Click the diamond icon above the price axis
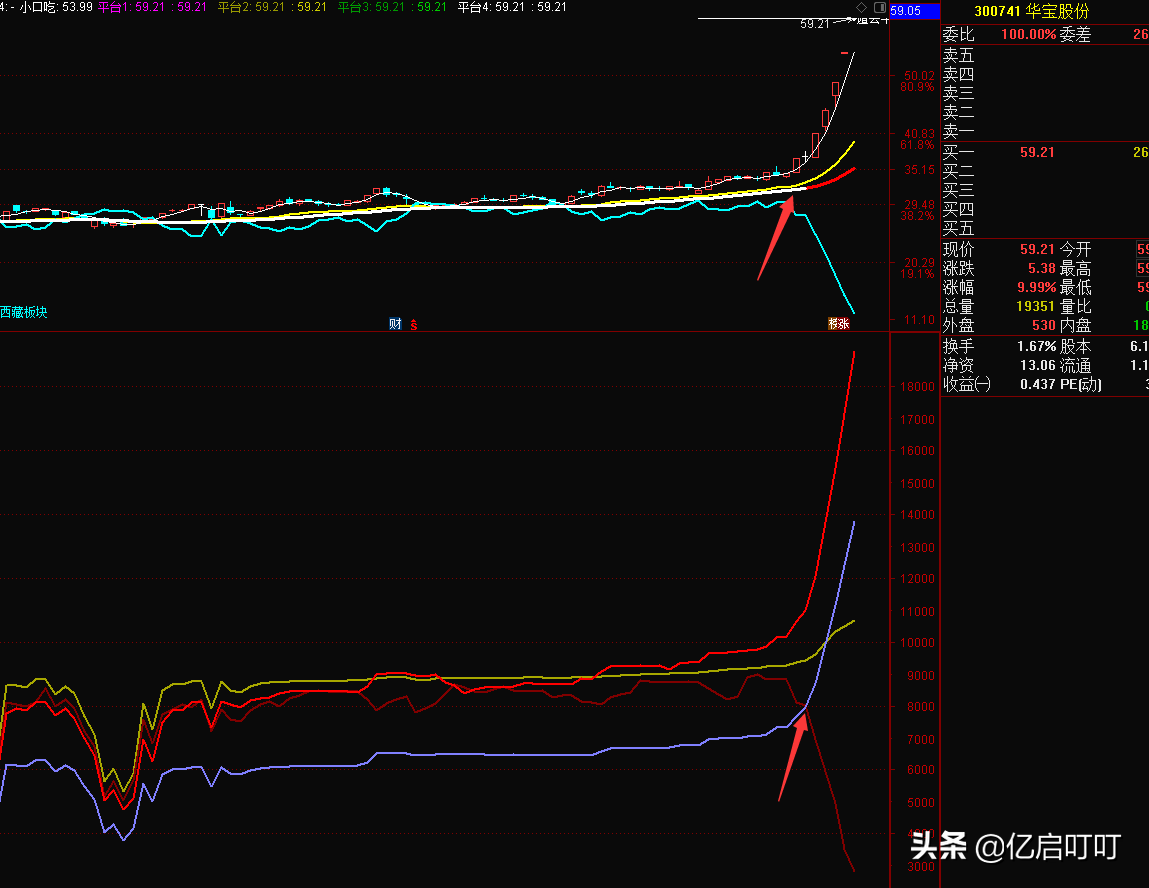Image resolution: width=1149 pixels, height=888 pixels. pos(862,7)
